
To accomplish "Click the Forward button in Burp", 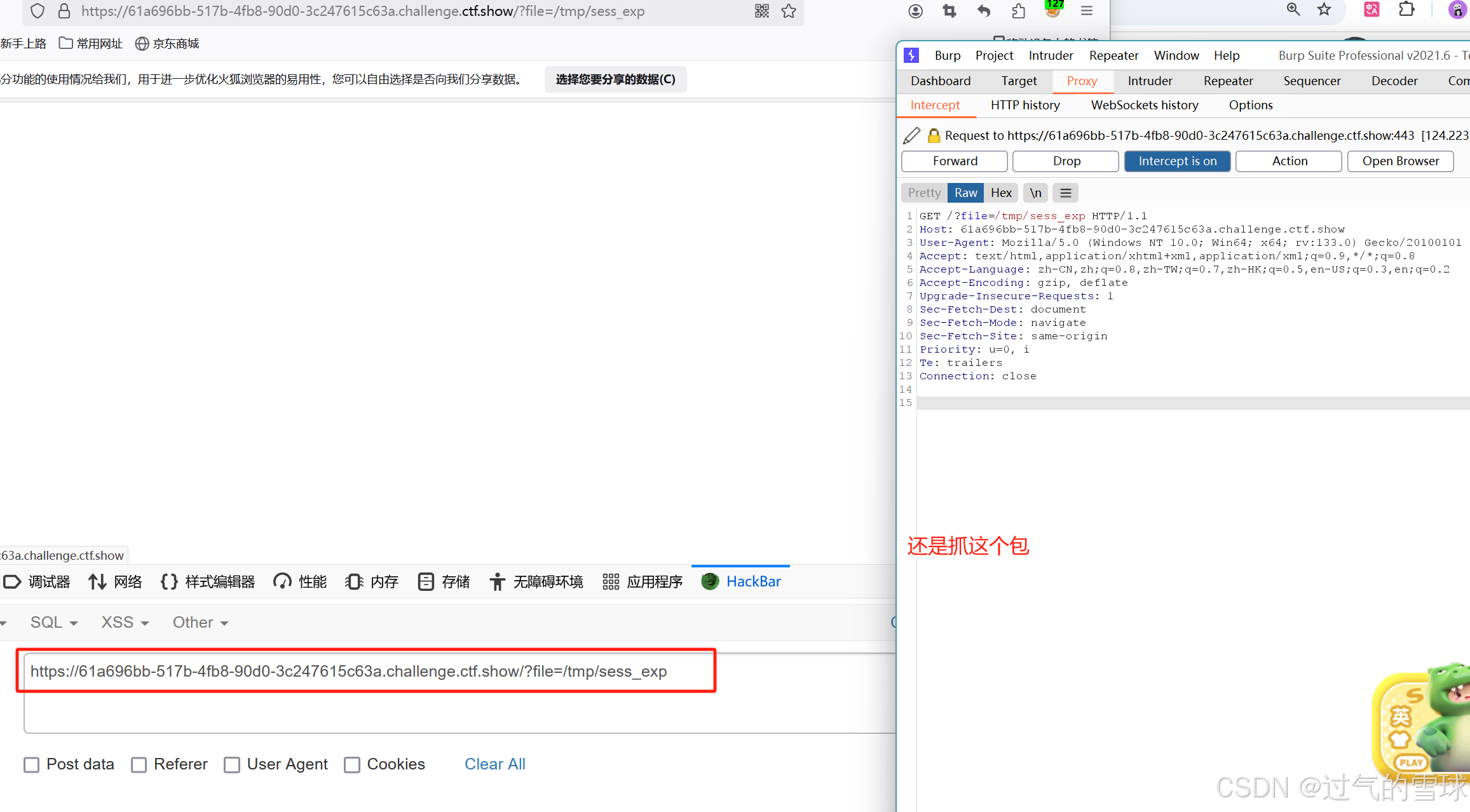I will [x=954, y=161].
